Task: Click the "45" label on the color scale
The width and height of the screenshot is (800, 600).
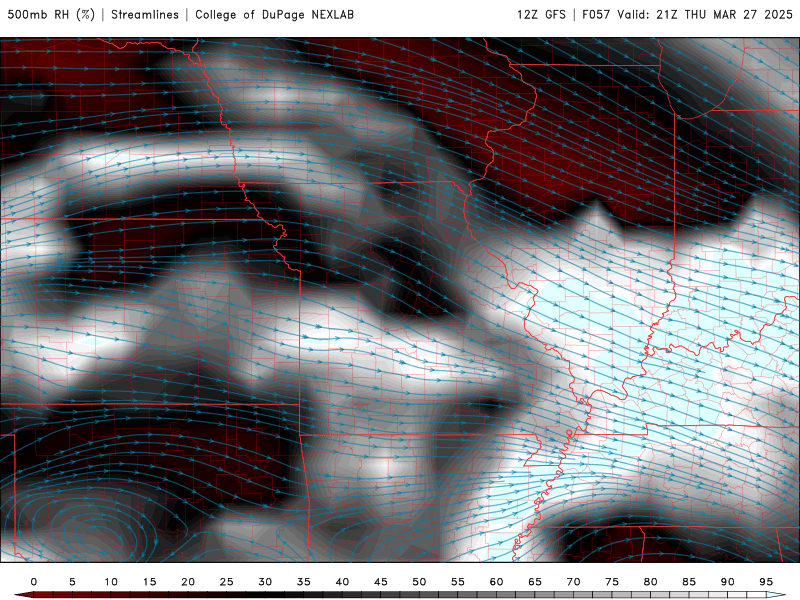Action: (x=381, y=582)
